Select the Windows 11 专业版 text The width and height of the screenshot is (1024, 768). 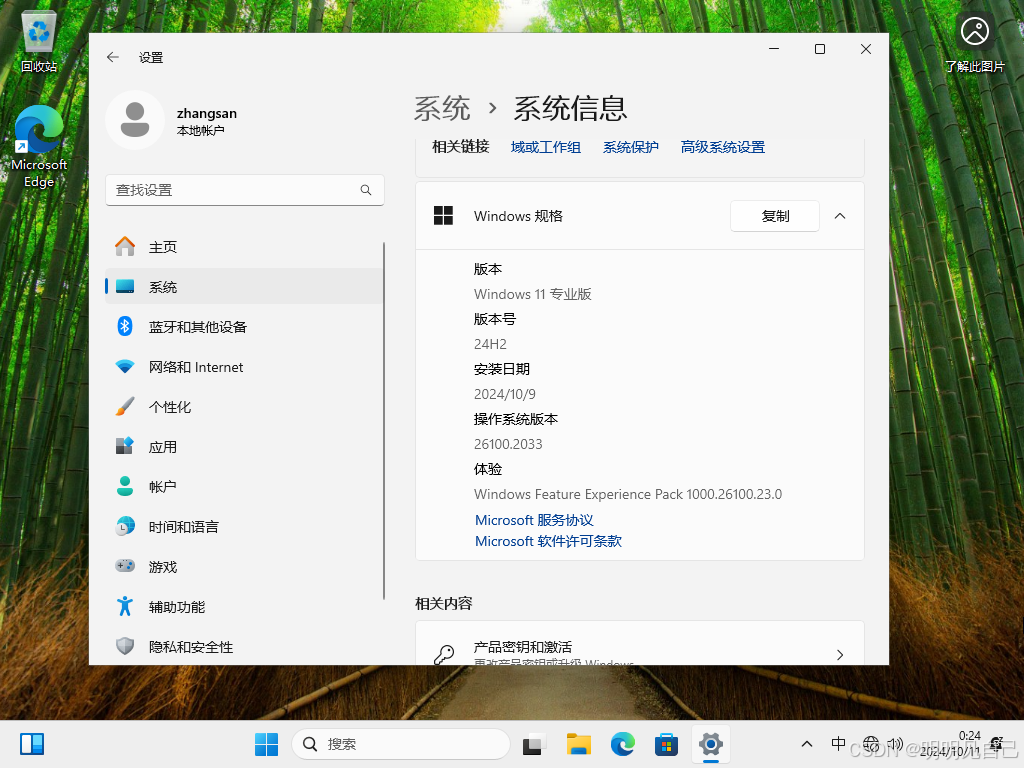click(x=533, y=295)
